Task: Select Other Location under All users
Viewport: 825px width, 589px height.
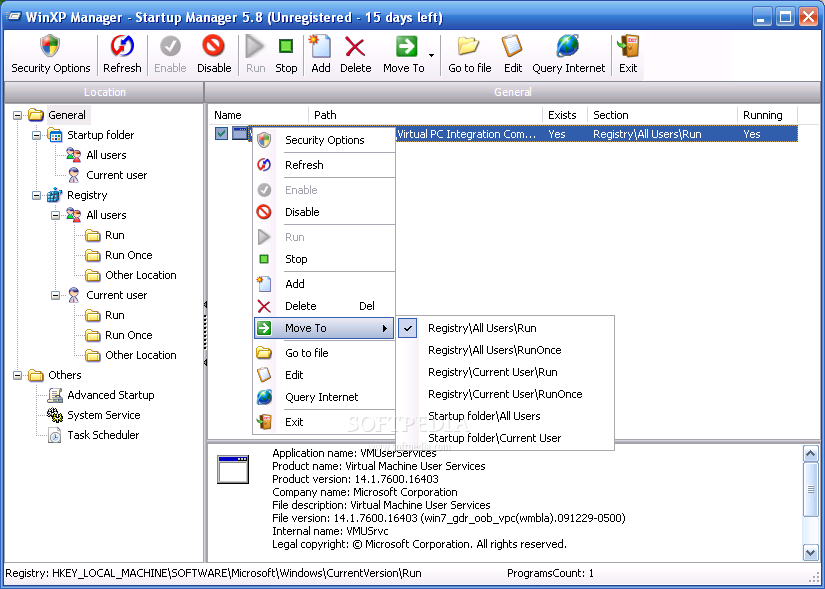Action: [140, 275]
